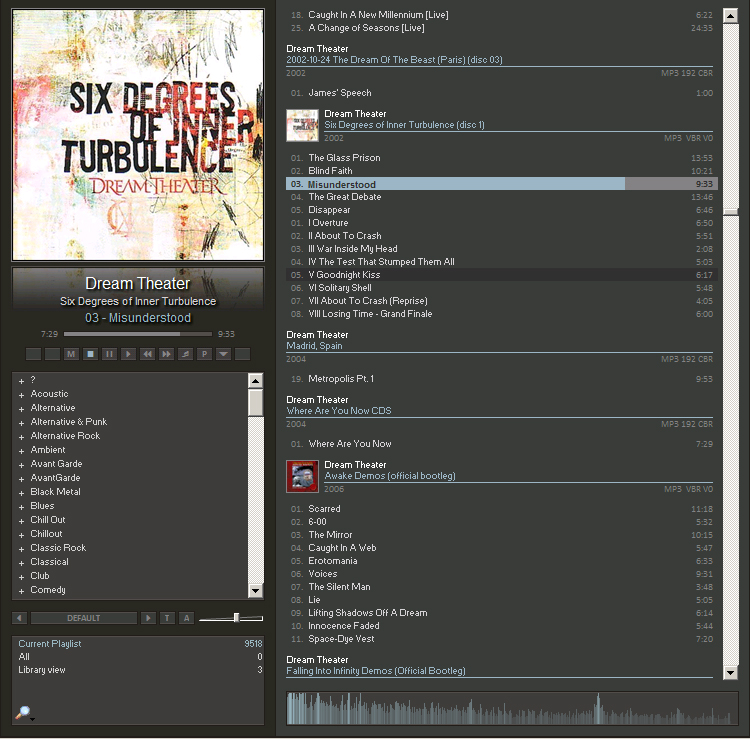Expand the Ambient genre node
750x740 pixels.
(22, 452)
